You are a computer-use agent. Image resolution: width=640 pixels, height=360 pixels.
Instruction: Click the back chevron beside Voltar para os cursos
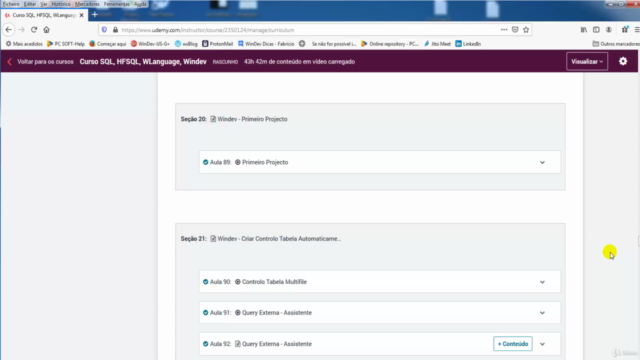point(9,62)
